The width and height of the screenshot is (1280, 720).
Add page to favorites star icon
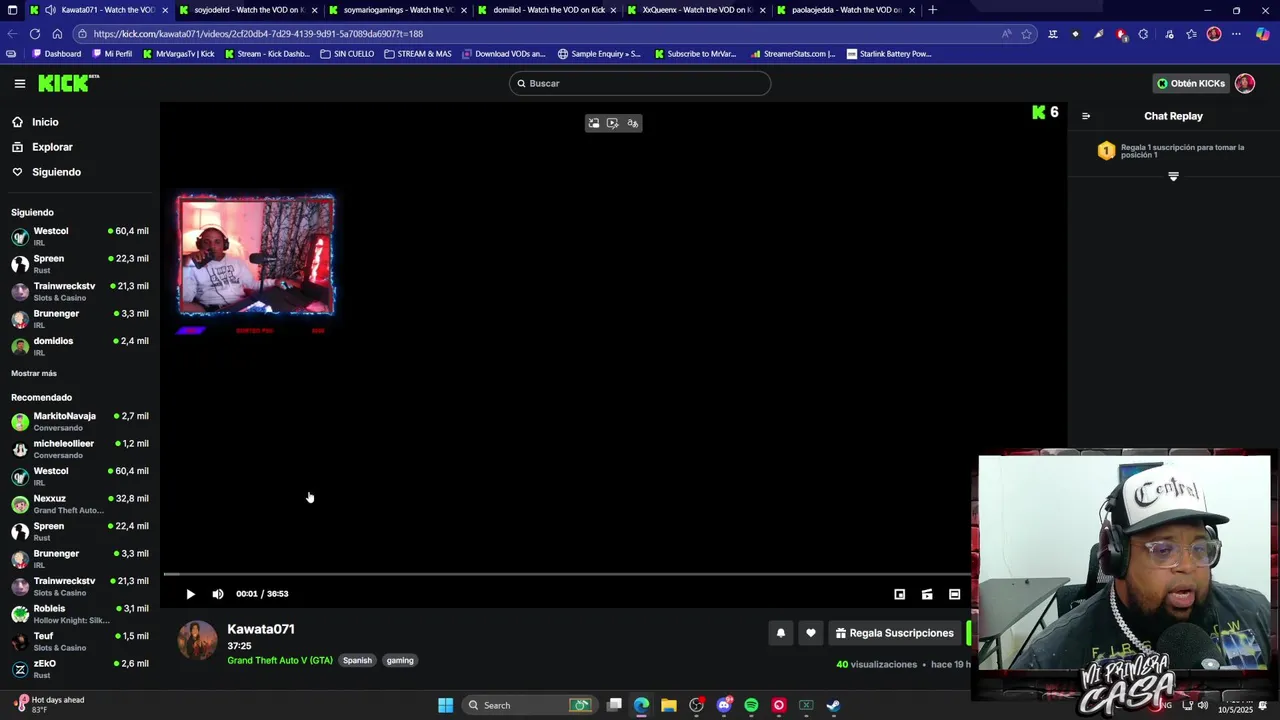[1026, 34]
